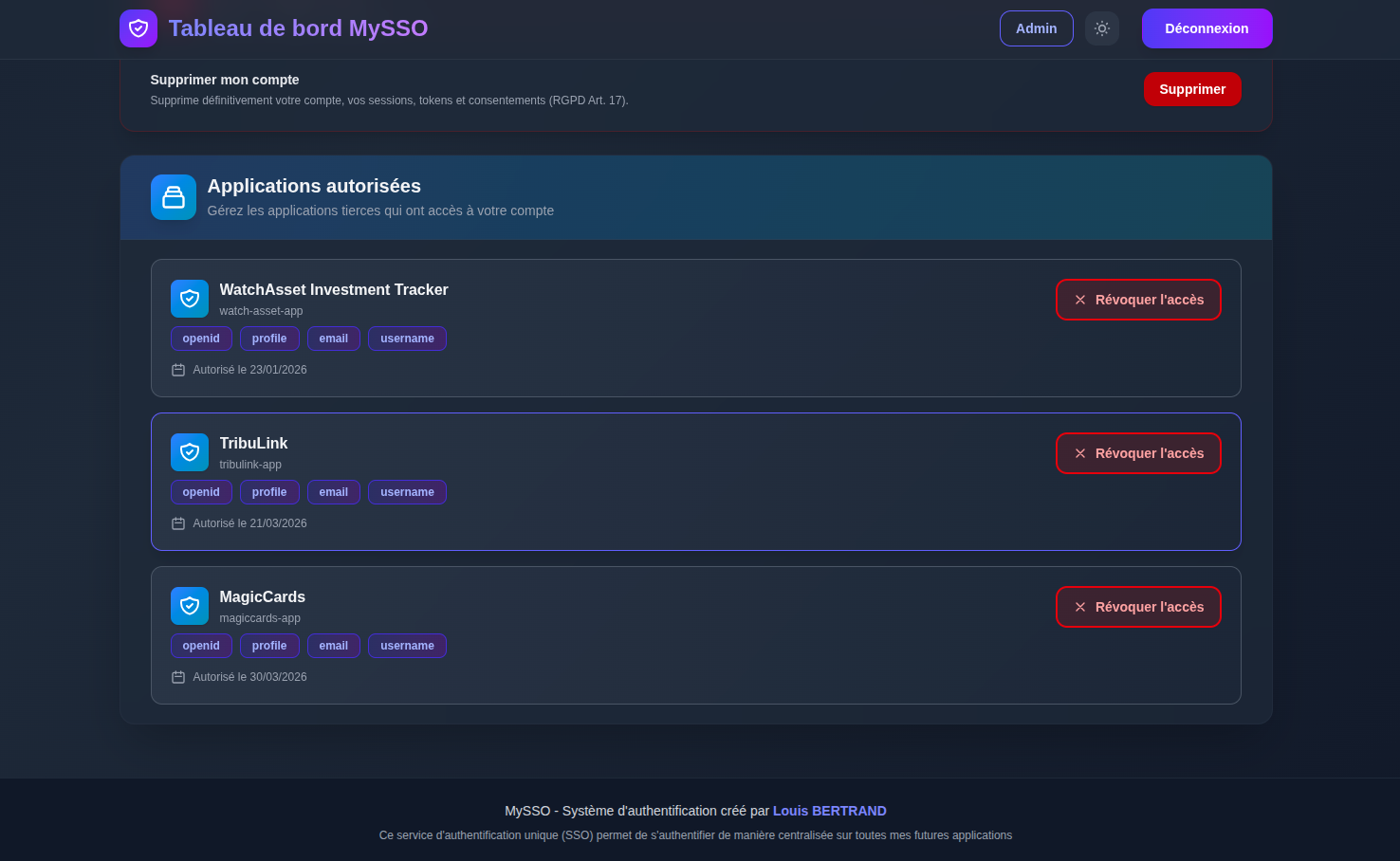Click the watch-asset-app client identifier
The image size is (1400, 861).
pyautogui.click(x=262, y=311)
